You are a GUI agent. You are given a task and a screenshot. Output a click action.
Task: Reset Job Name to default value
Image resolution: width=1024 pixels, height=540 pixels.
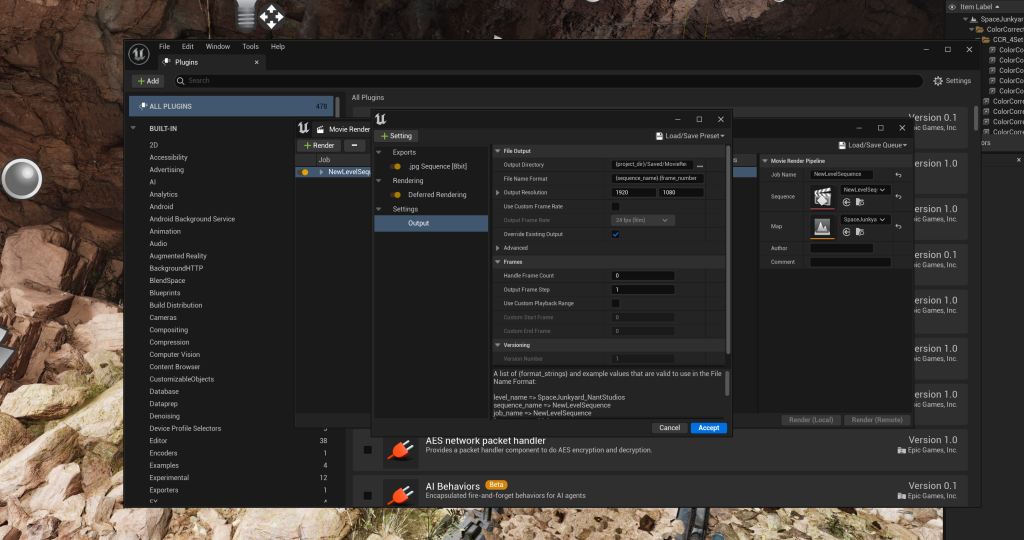899,175
